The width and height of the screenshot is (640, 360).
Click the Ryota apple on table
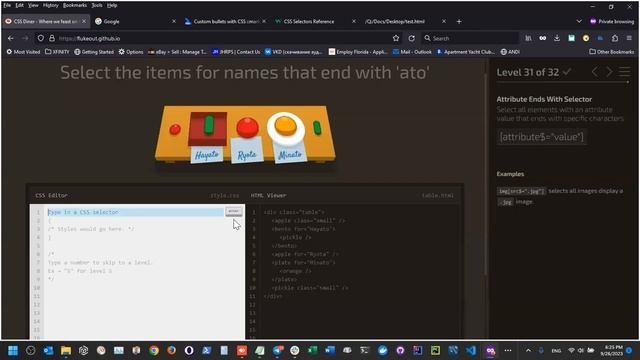pyautogui.click(x=247, y=127)
